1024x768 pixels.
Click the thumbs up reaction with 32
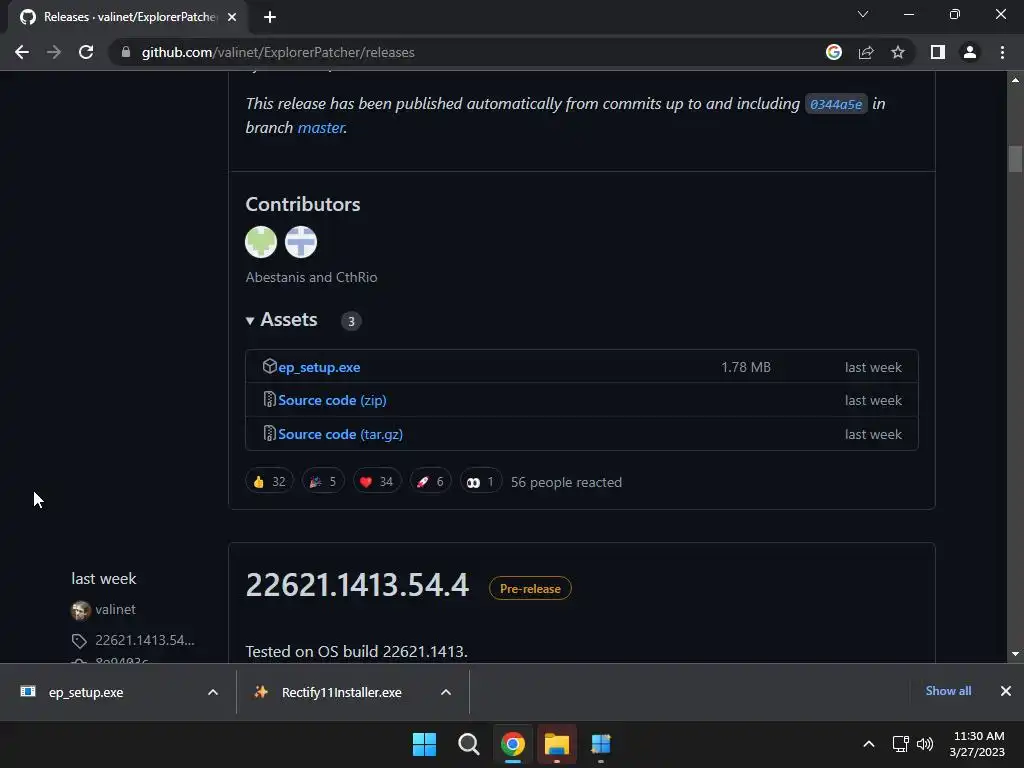(x=269, y=482)
